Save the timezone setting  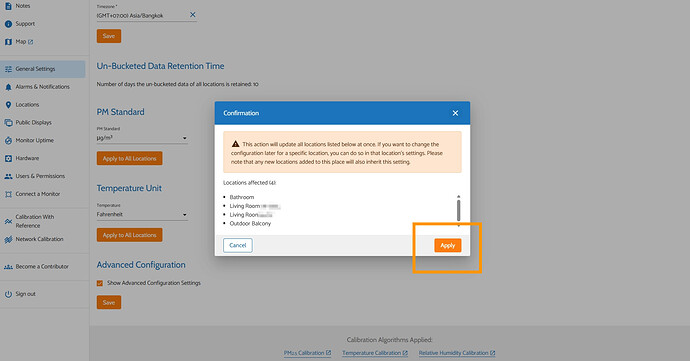[x=109, y=36]
